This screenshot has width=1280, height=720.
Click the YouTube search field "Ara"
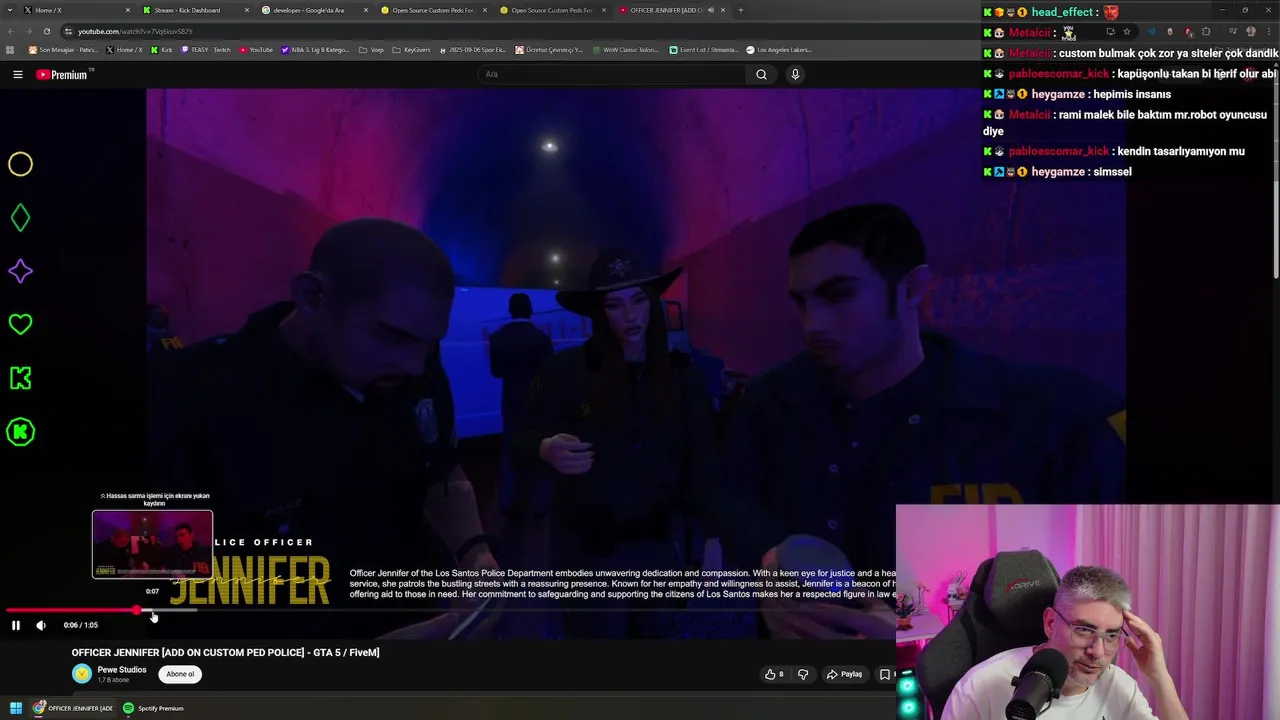point(612,74)
